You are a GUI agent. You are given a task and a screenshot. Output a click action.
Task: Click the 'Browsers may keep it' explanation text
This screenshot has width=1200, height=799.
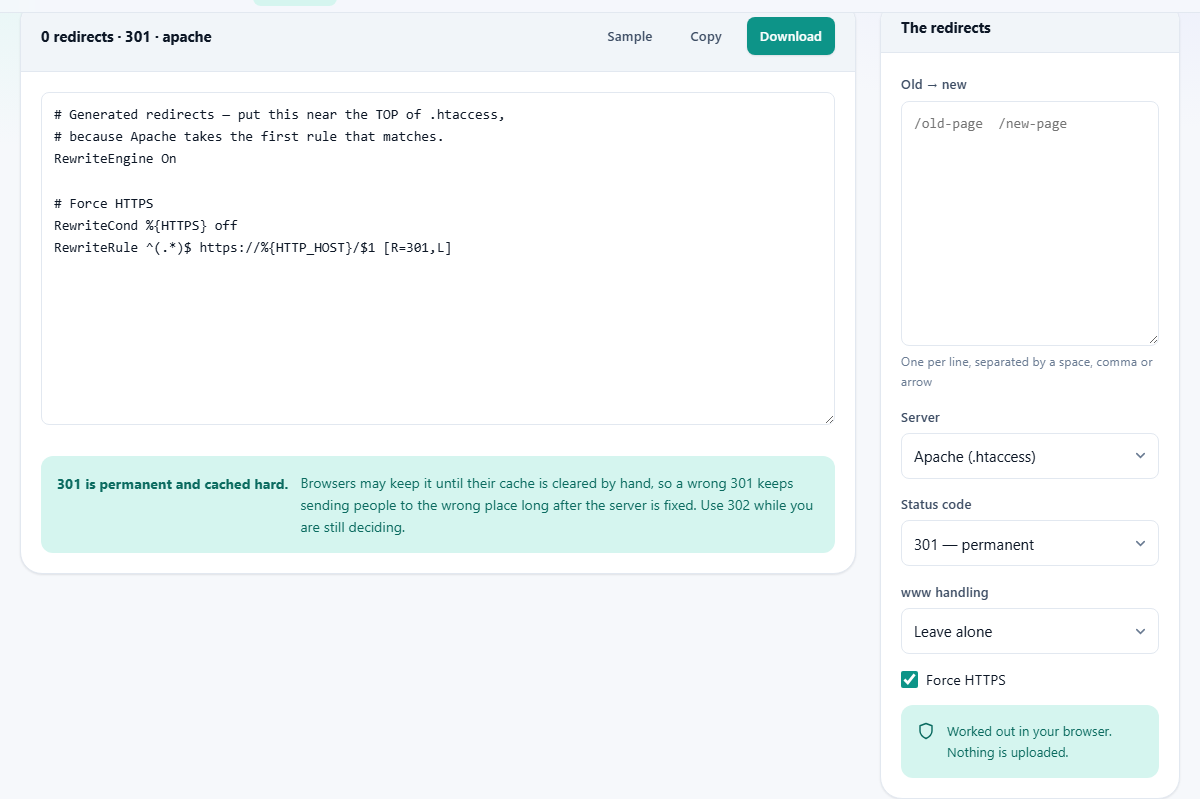(557, 505)
